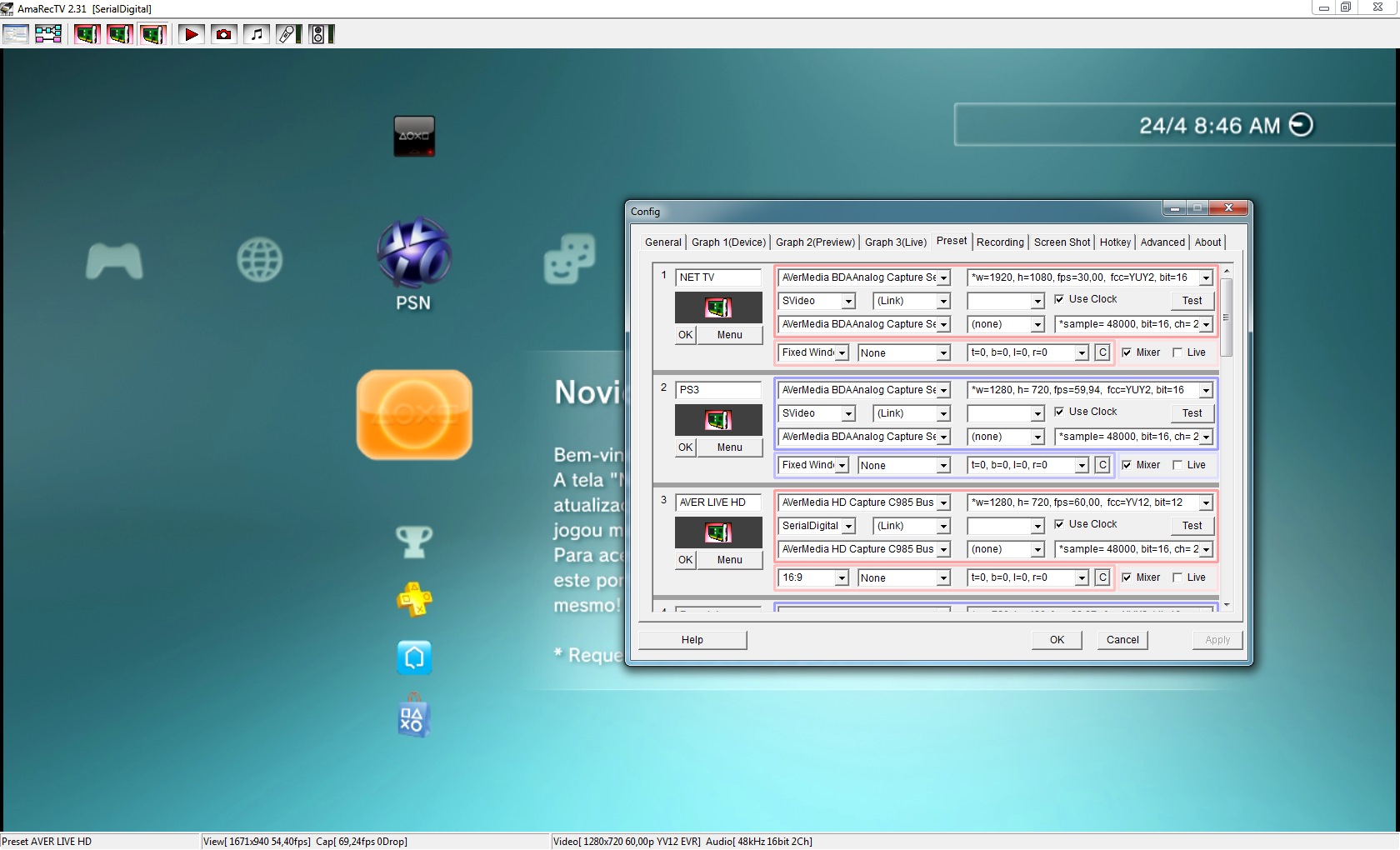Click the game controller icon in preview
1400x850 pixels.
(114, 260)
